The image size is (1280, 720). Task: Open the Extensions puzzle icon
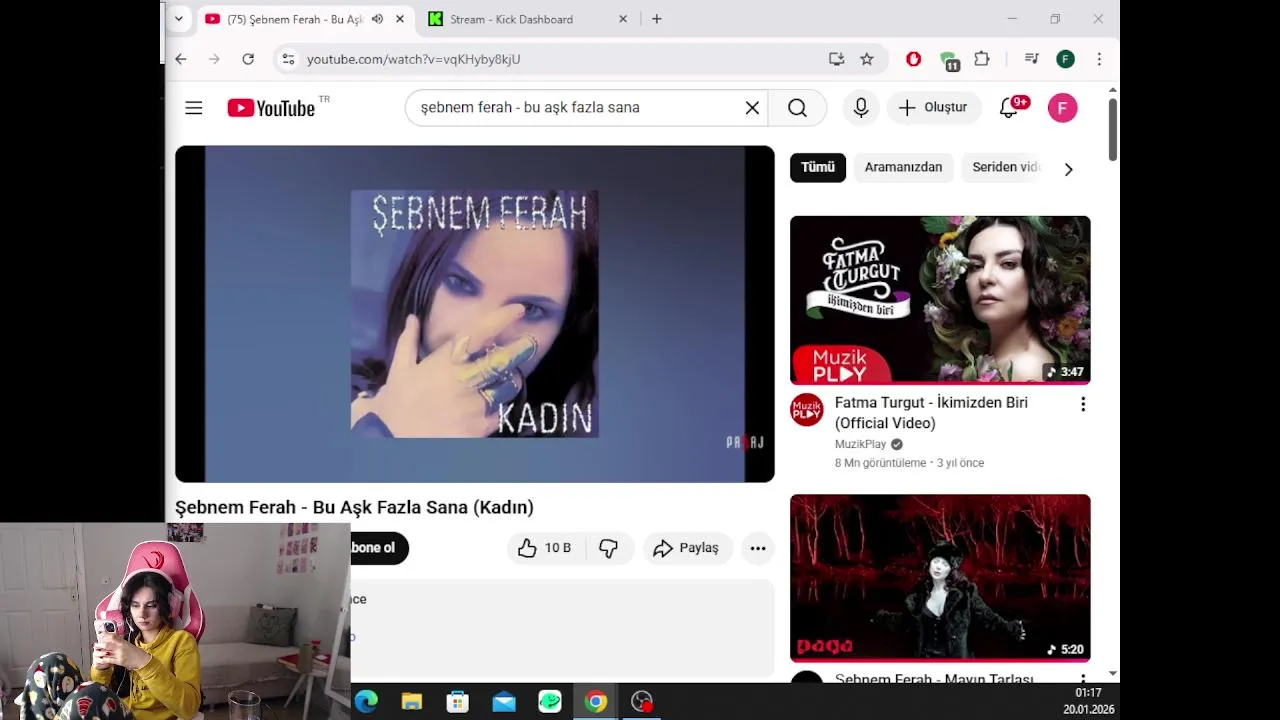982,59
